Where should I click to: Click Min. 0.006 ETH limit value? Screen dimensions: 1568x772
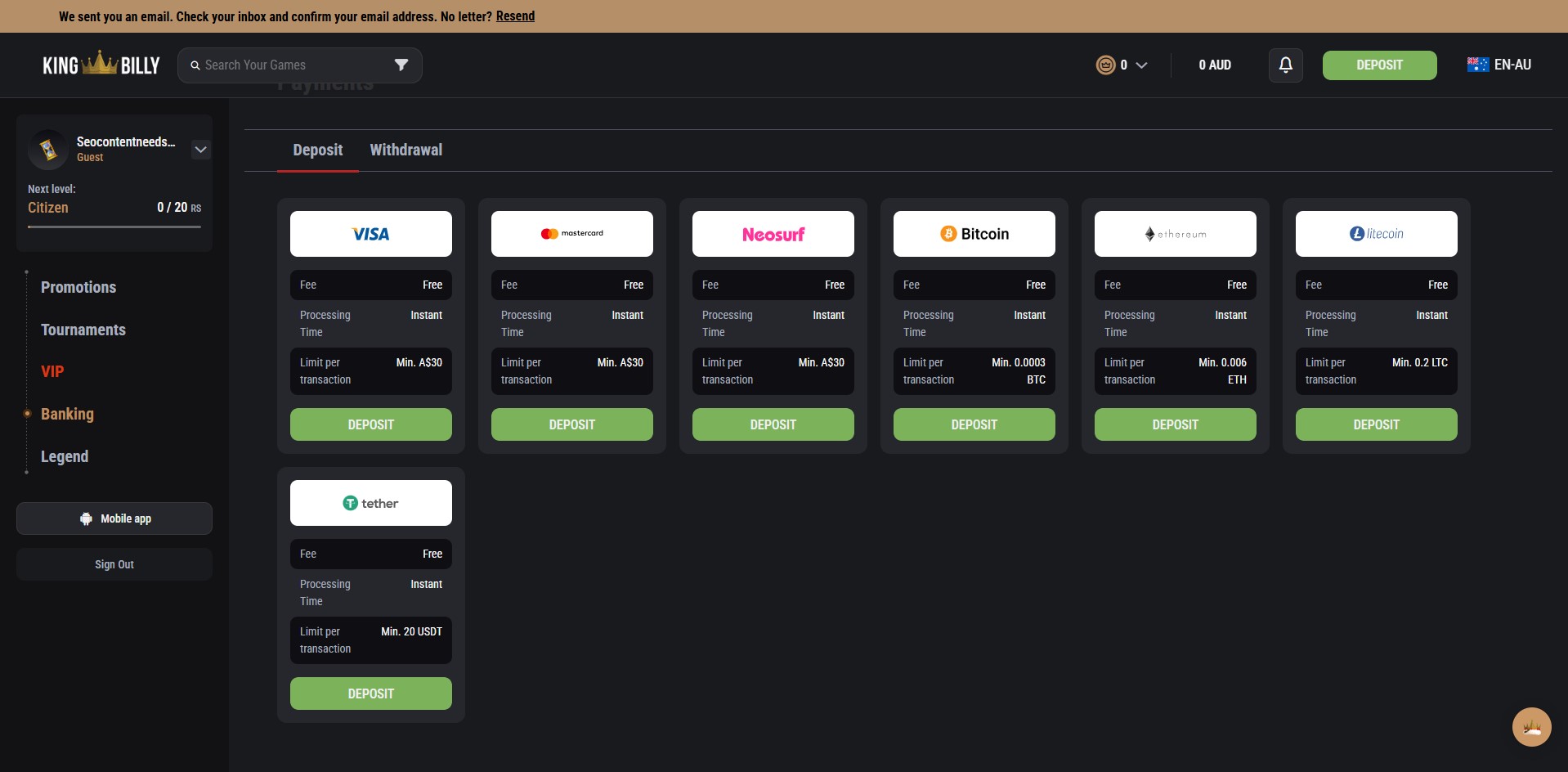[x=1222, y=371]
